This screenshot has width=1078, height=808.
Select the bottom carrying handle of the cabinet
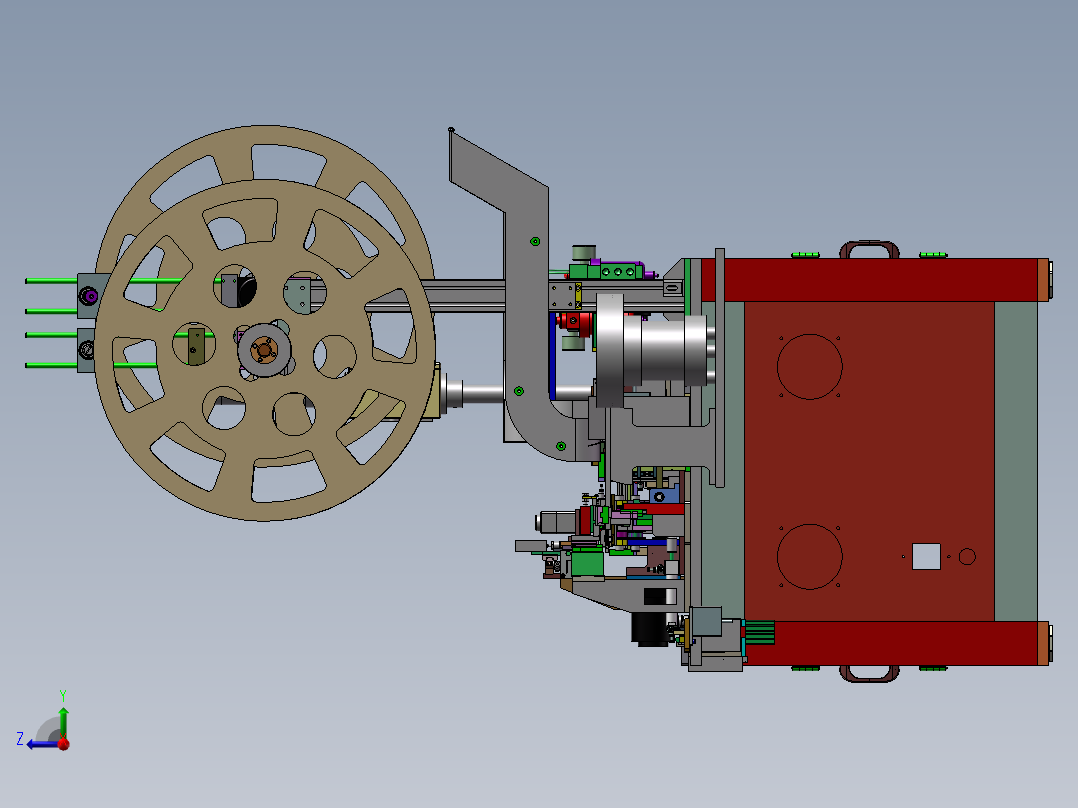870,673
